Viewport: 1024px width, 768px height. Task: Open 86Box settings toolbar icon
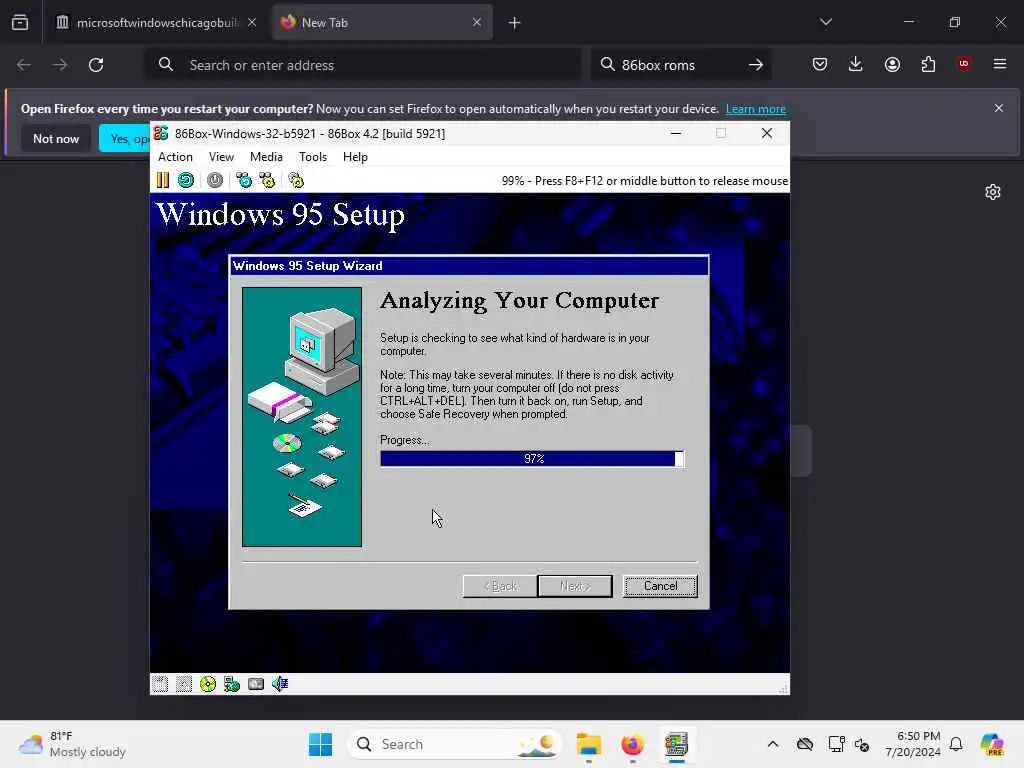[x=296, y=180]
